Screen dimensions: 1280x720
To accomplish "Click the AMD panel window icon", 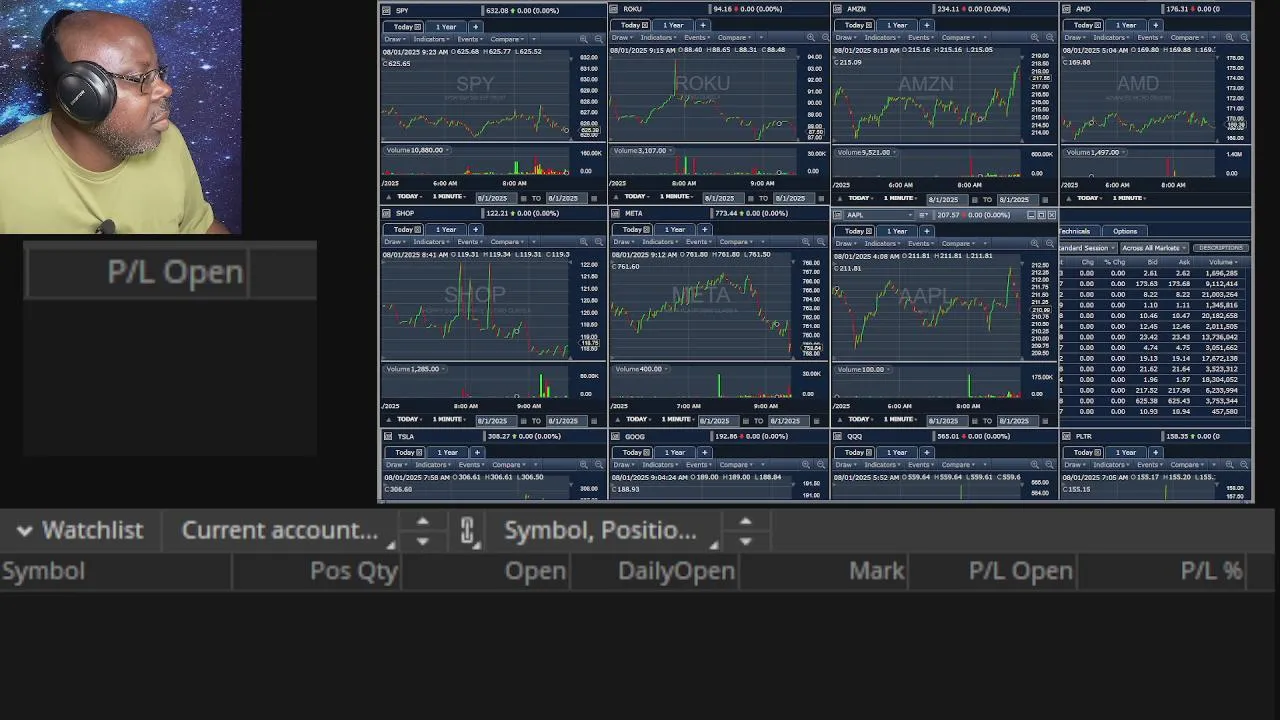I will click(x=1066, y=9).
